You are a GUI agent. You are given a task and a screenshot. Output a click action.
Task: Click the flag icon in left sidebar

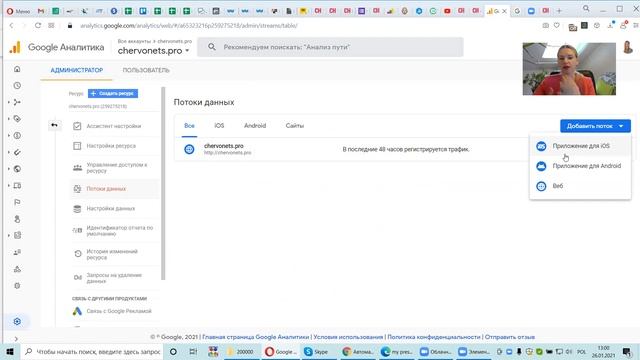(17, 202)
